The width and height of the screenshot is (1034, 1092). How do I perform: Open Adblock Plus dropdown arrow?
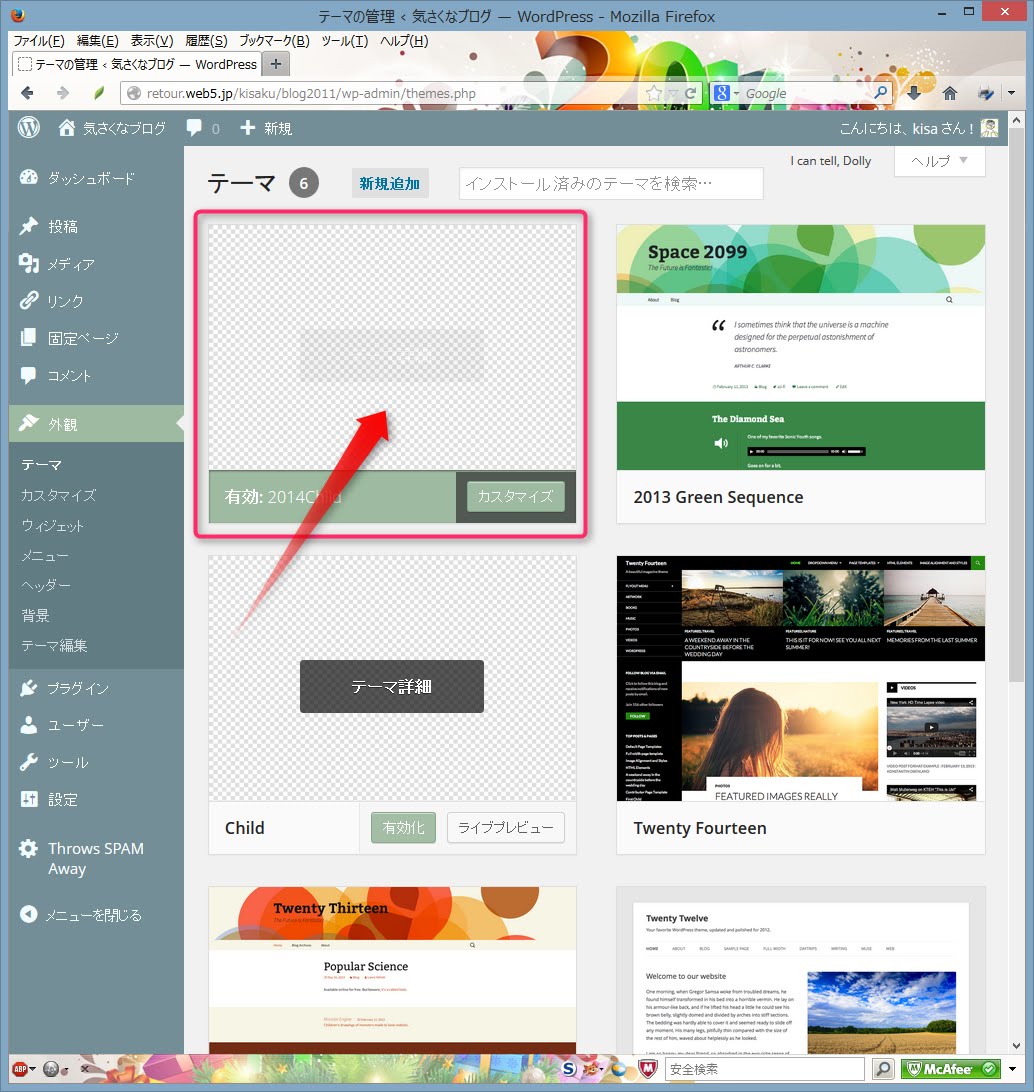(33, 1068)
